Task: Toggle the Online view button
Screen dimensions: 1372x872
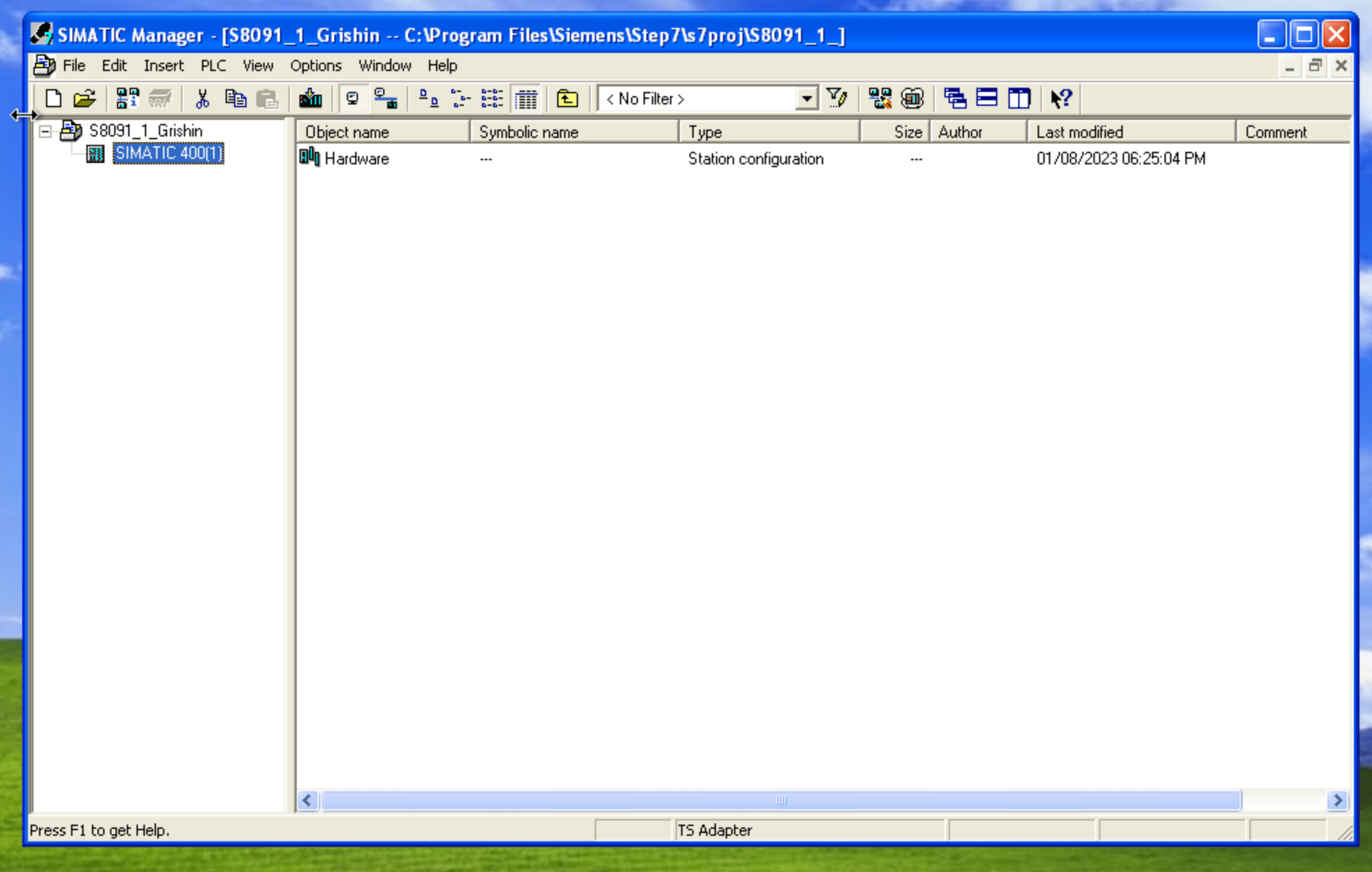Action: [385, 99]
